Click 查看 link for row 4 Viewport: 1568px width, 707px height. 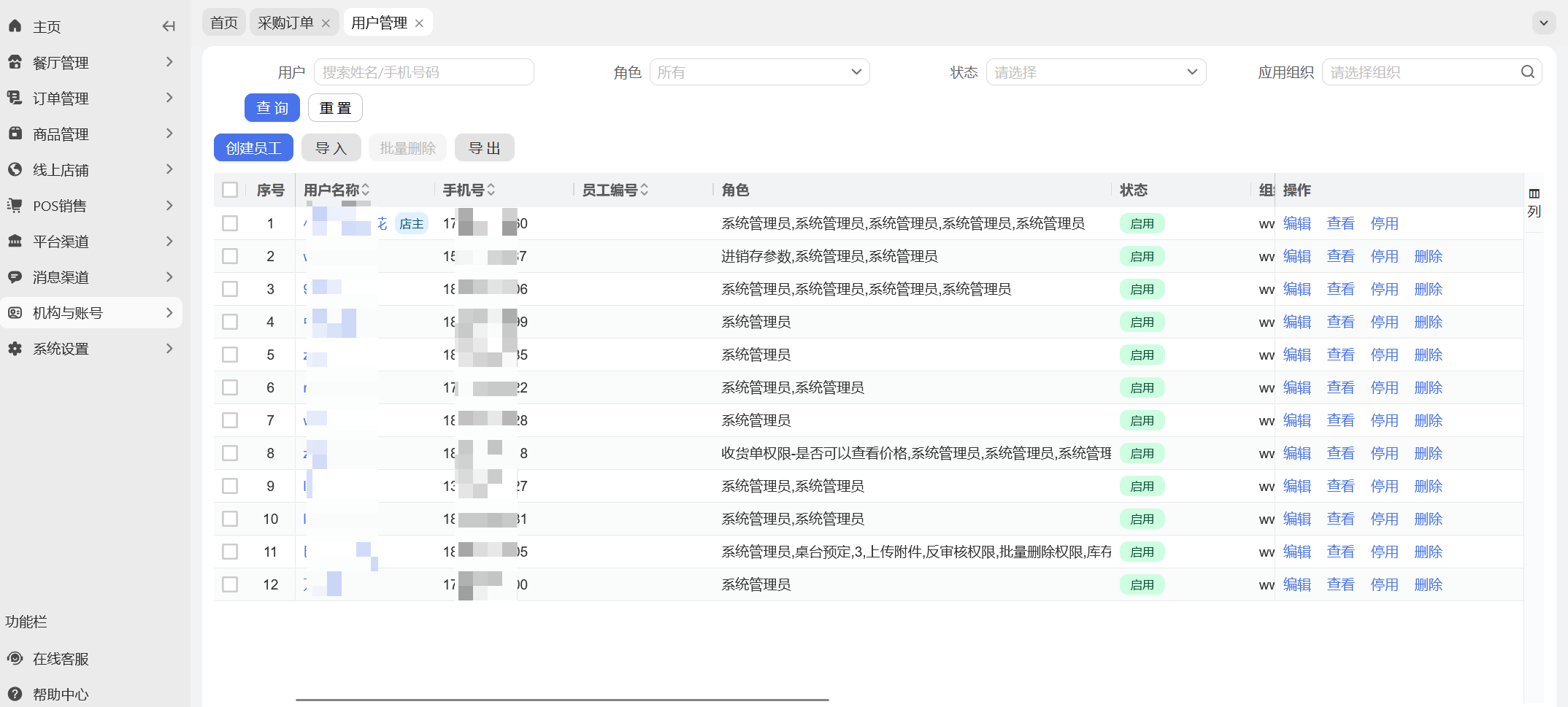tap(1341, 322)
